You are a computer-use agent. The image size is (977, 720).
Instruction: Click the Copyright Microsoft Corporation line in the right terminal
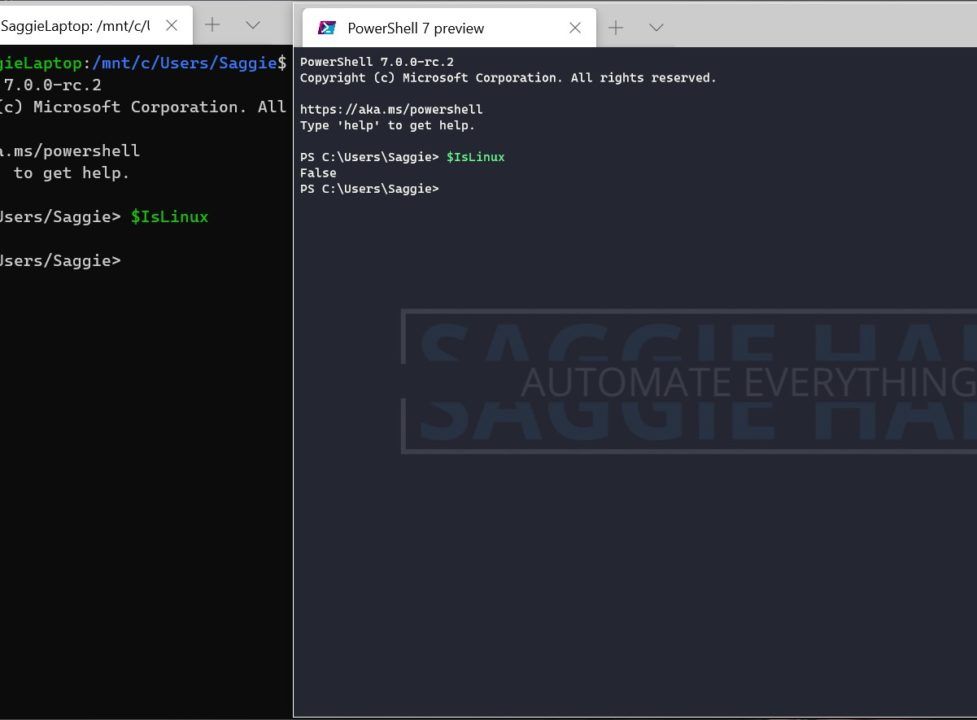(x=508, y=78)
